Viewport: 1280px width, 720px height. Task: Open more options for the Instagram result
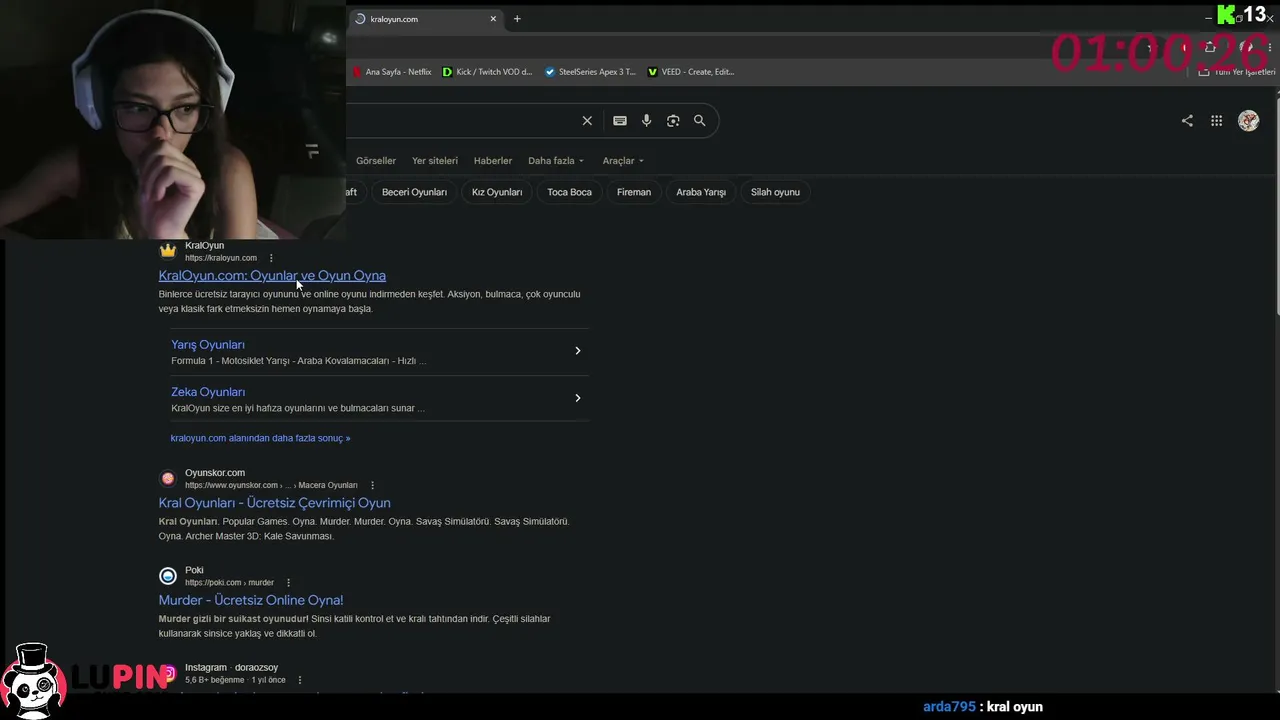(x=299, y=680)
